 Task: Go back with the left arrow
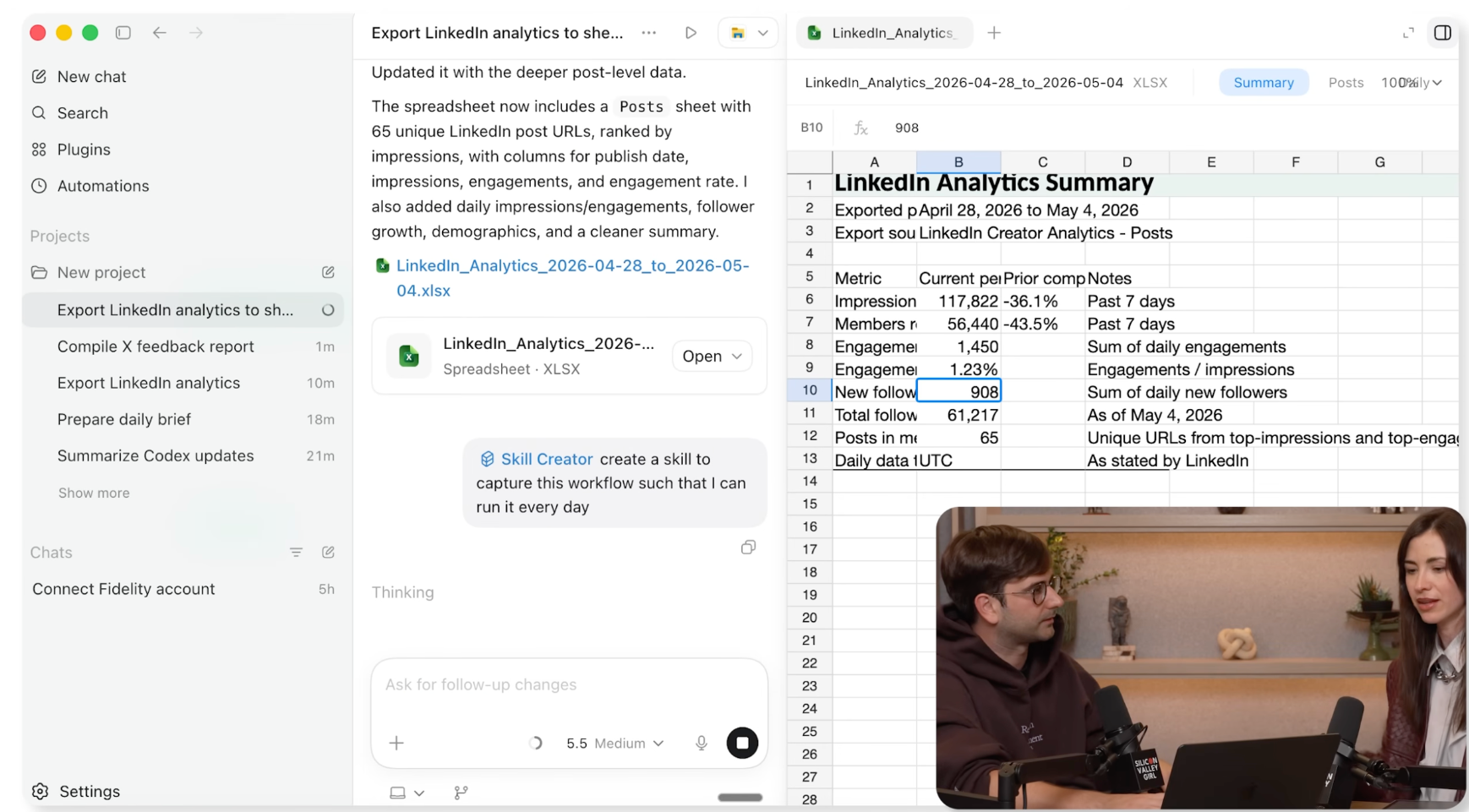[160, 33]
